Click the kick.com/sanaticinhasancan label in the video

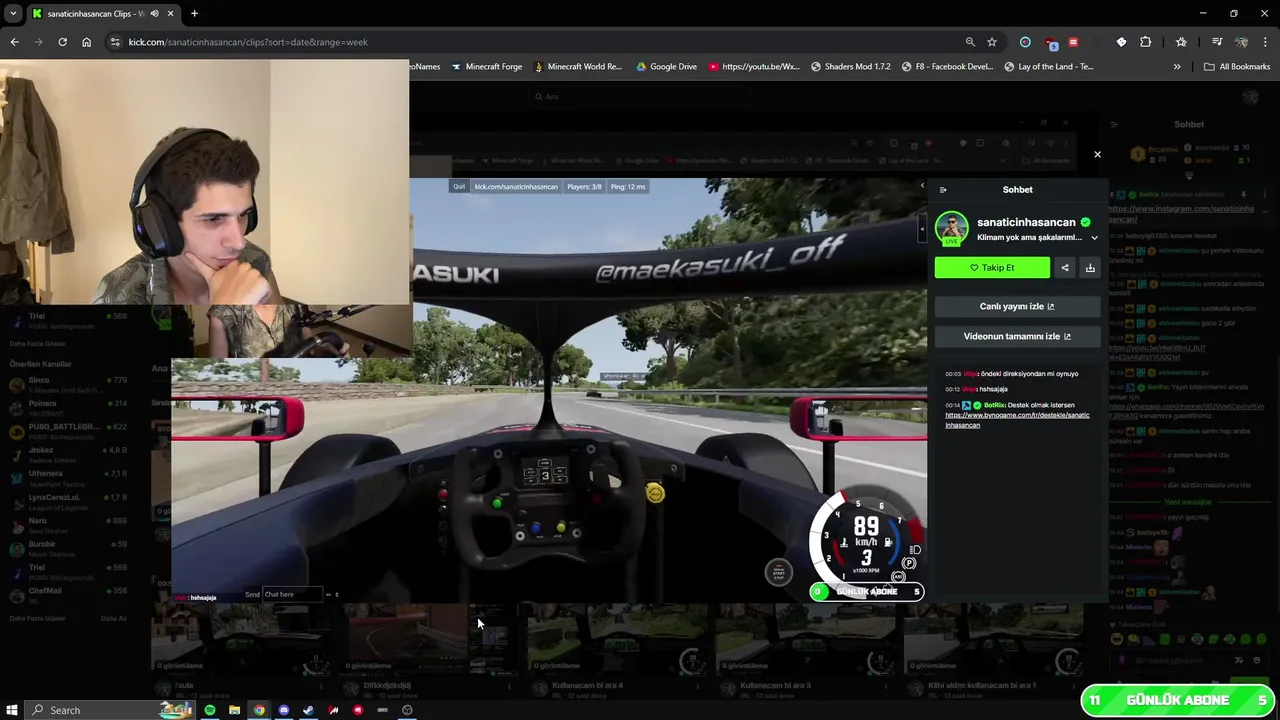click(516, 187)
